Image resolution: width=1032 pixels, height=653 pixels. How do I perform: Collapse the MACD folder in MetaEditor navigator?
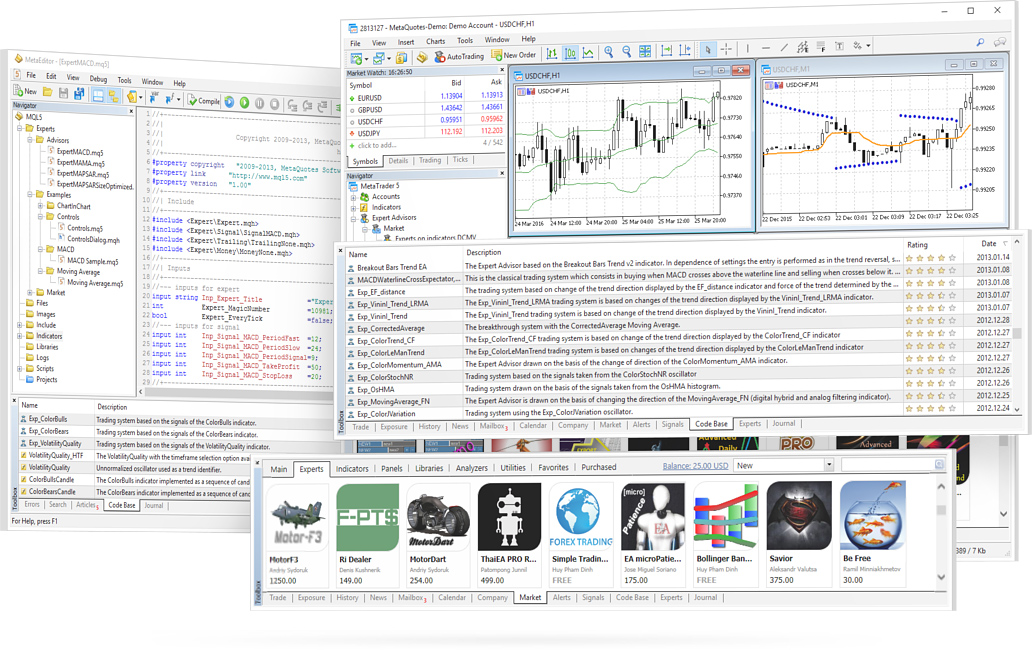(x=42, y=250)
